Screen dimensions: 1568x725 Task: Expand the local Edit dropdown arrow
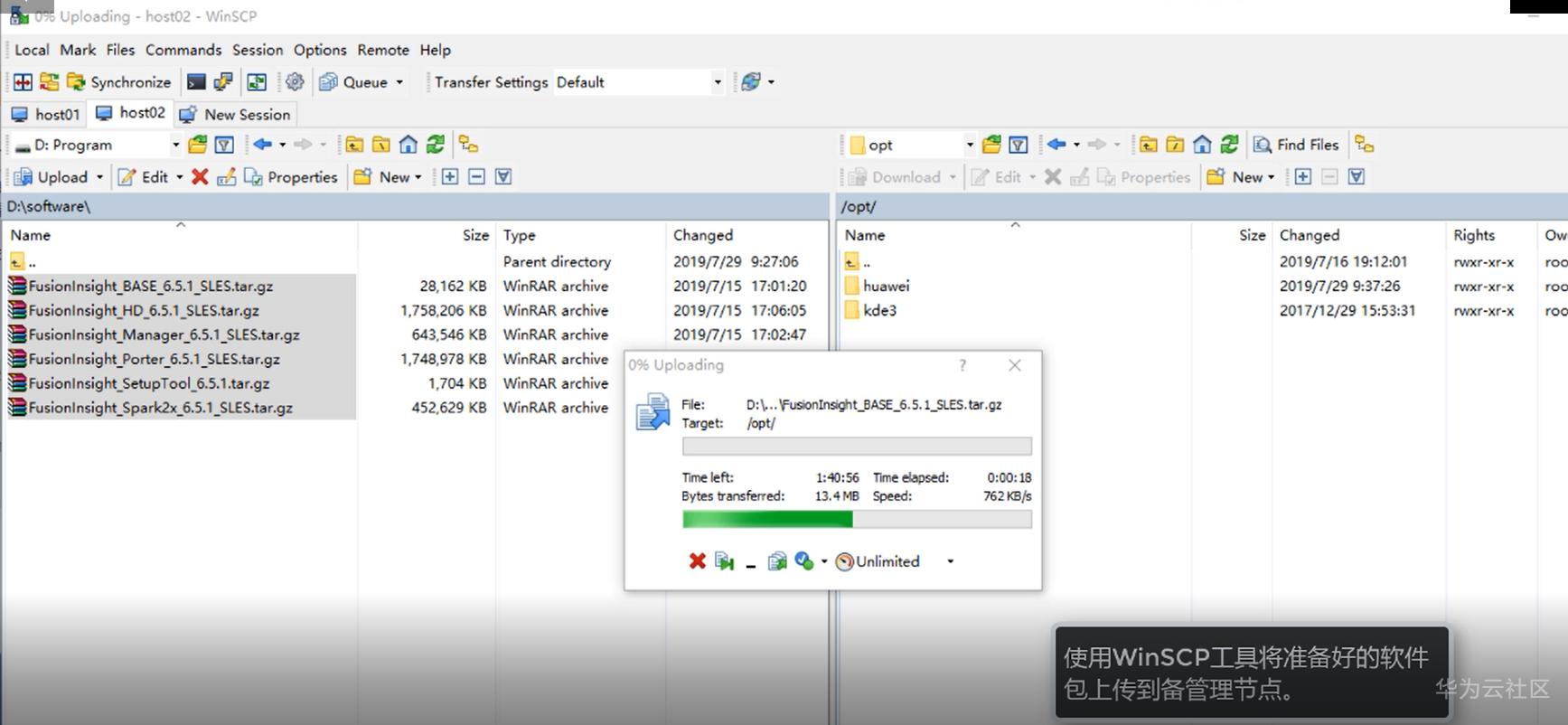click(179, 177)
